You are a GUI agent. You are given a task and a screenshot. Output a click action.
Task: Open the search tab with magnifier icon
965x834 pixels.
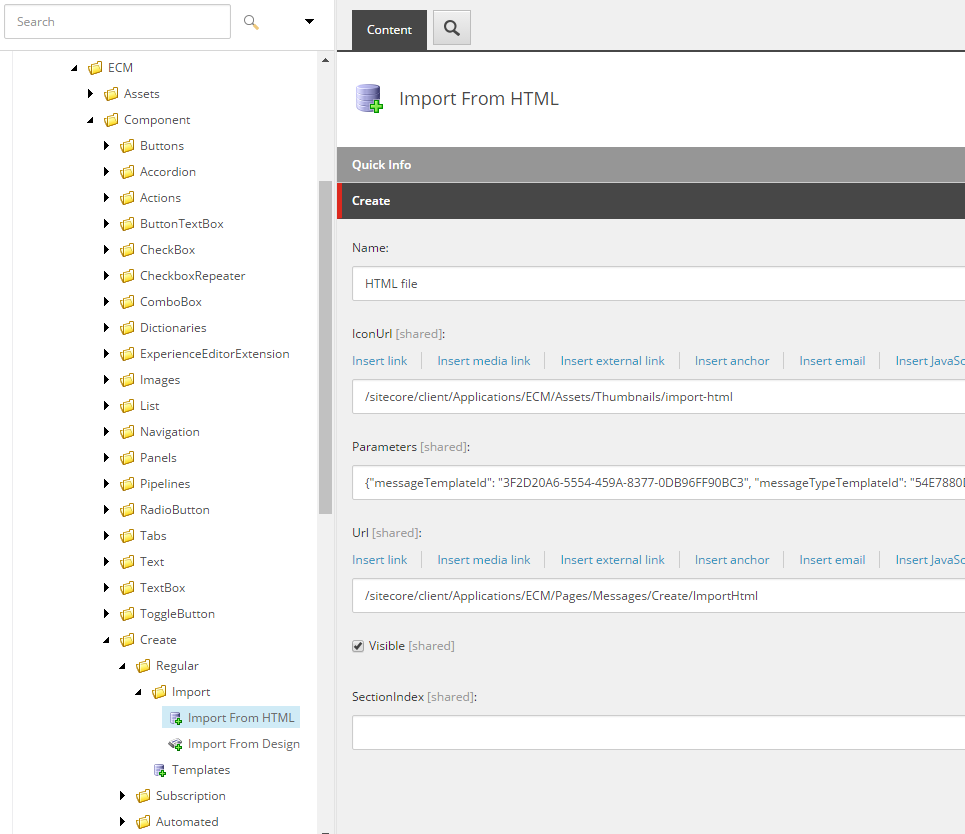pos(452,28)
